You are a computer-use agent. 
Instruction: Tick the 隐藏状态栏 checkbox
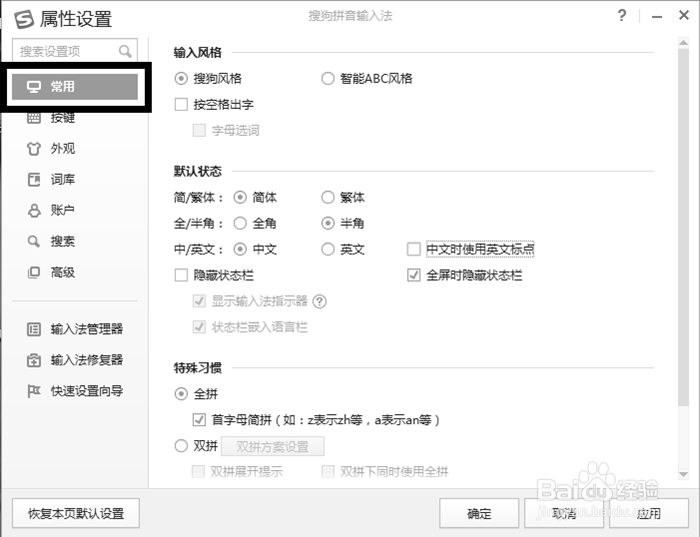point(181,275)
